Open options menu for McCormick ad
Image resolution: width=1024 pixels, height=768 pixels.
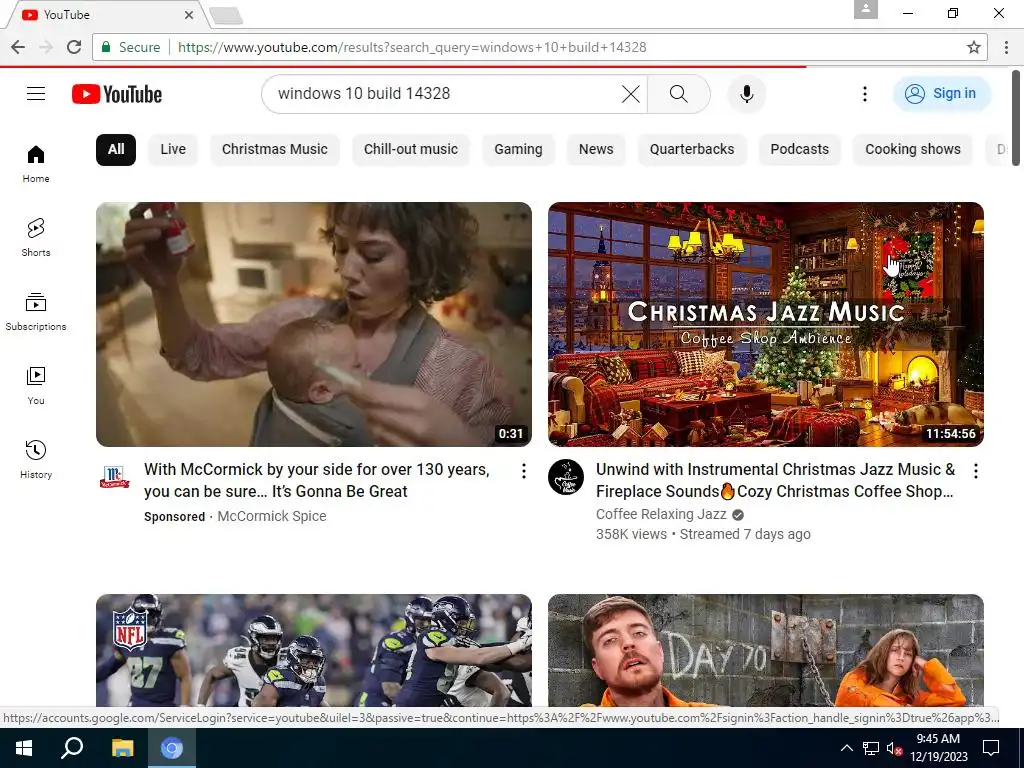tap(524, 471)
